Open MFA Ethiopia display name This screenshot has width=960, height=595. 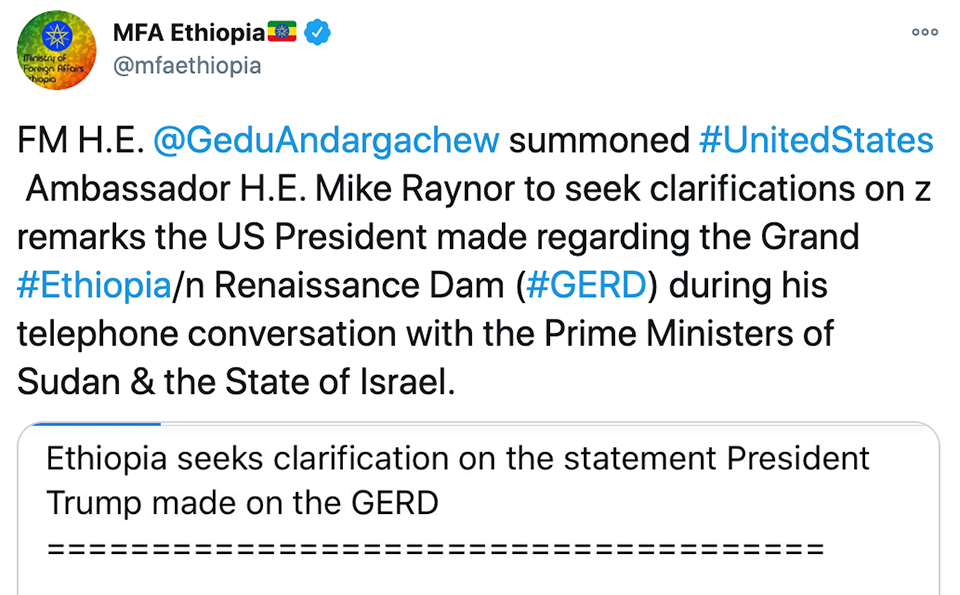189,32
